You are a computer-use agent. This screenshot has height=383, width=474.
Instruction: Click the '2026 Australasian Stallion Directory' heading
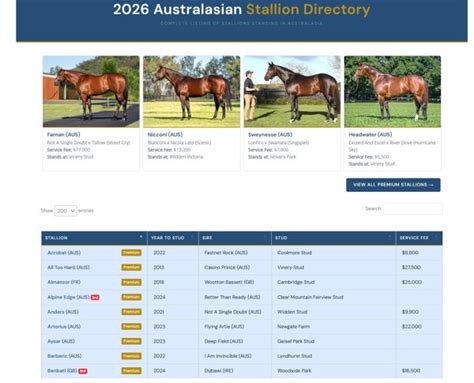click(x=242, y=9)
